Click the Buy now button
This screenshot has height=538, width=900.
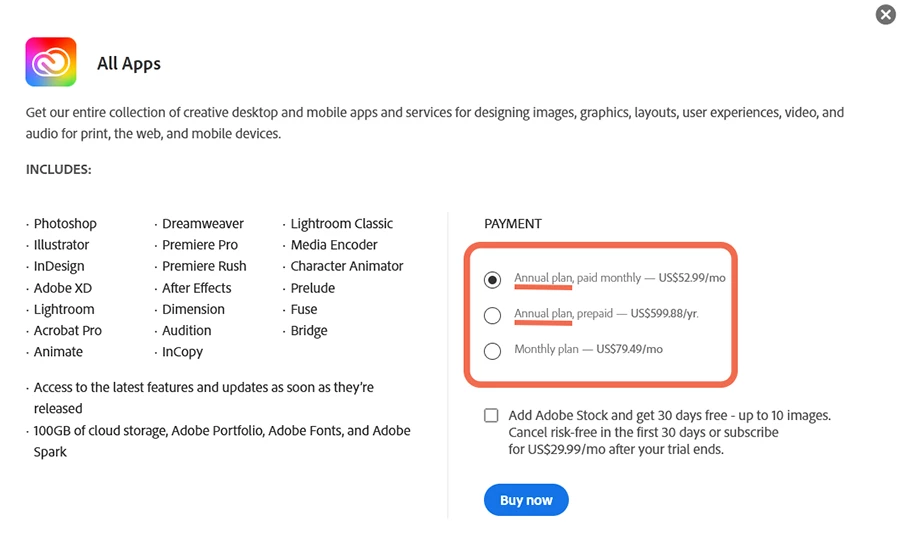(526, 500)
